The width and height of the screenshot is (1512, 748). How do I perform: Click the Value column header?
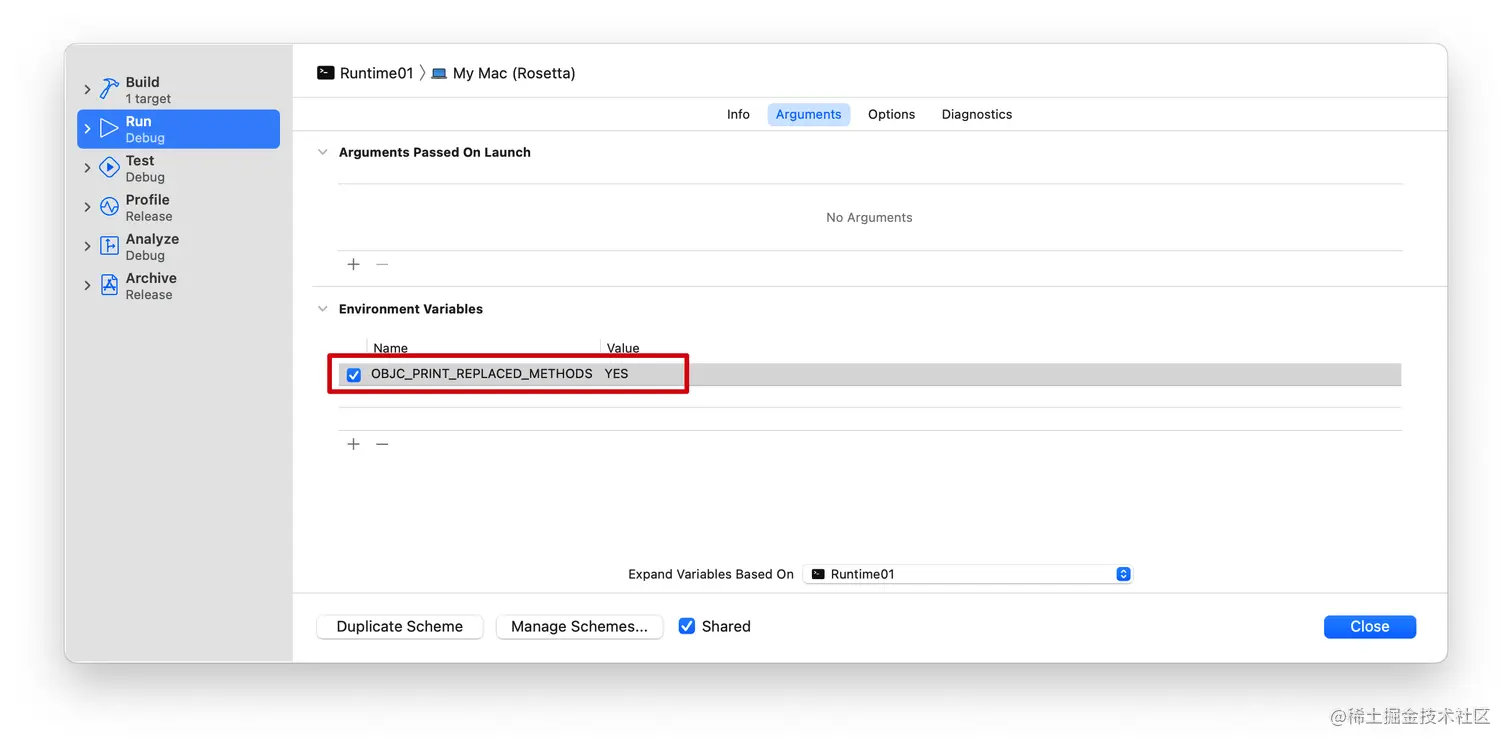(x=623, y=348)
